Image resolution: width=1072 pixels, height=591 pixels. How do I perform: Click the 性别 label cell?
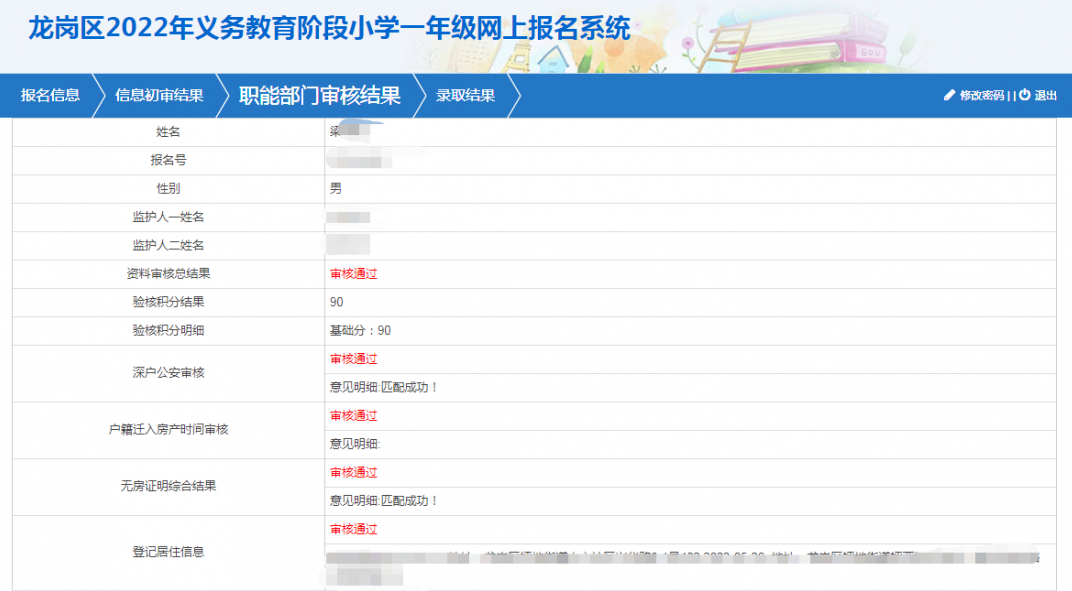[168, 189]
